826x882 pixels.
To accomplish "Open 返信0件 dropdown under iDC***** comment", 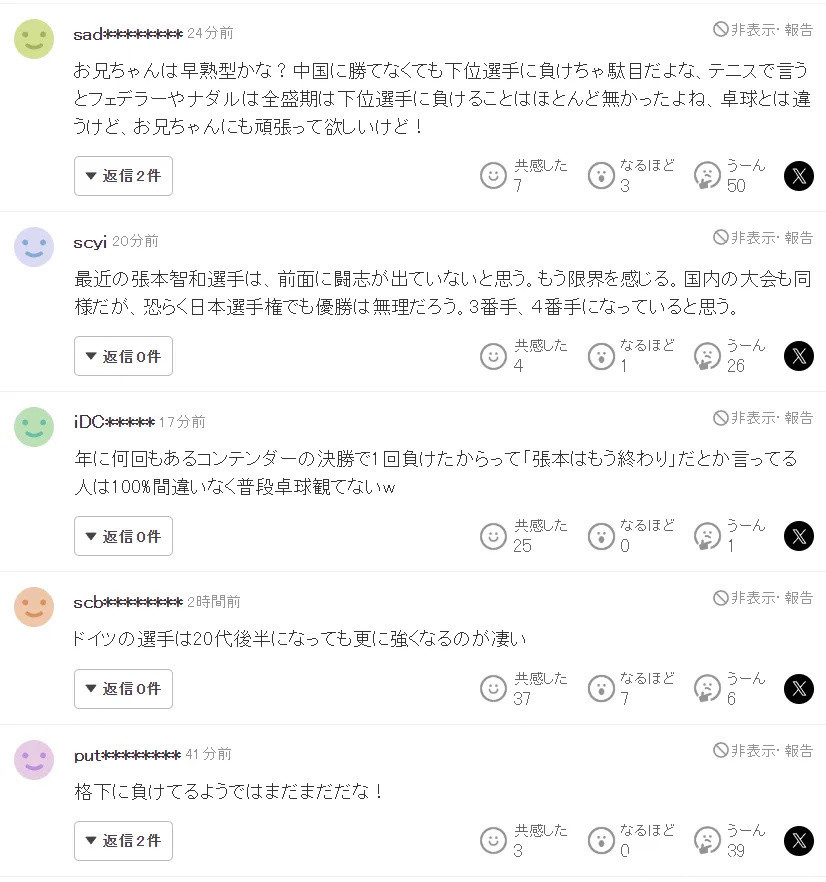I will [123, 536].
